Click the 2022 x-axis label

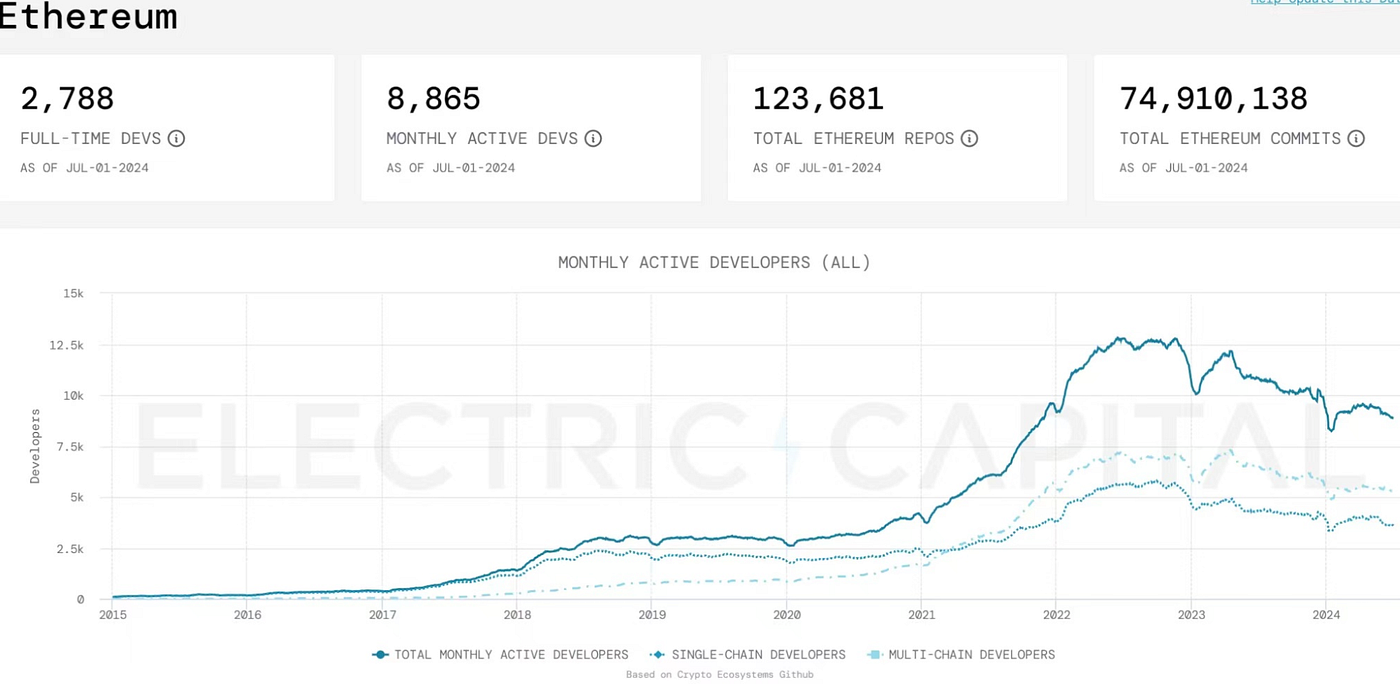coord(1056,615)
